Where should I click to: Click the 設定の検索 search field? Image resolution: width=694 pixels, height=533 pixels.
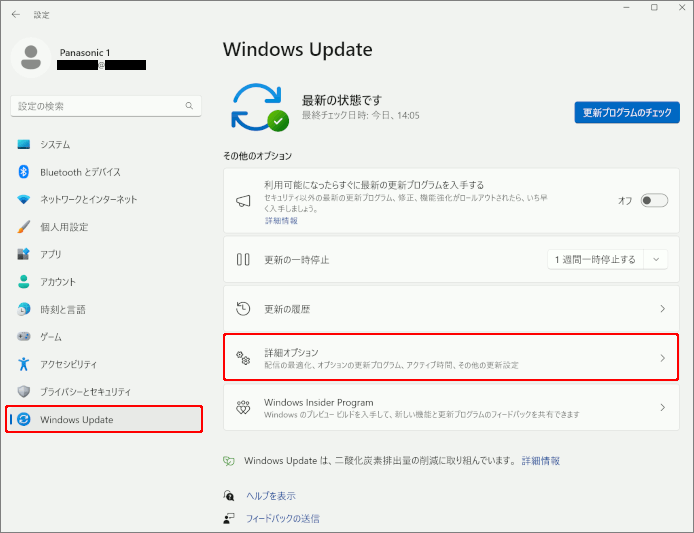click(x=106, y=106)
